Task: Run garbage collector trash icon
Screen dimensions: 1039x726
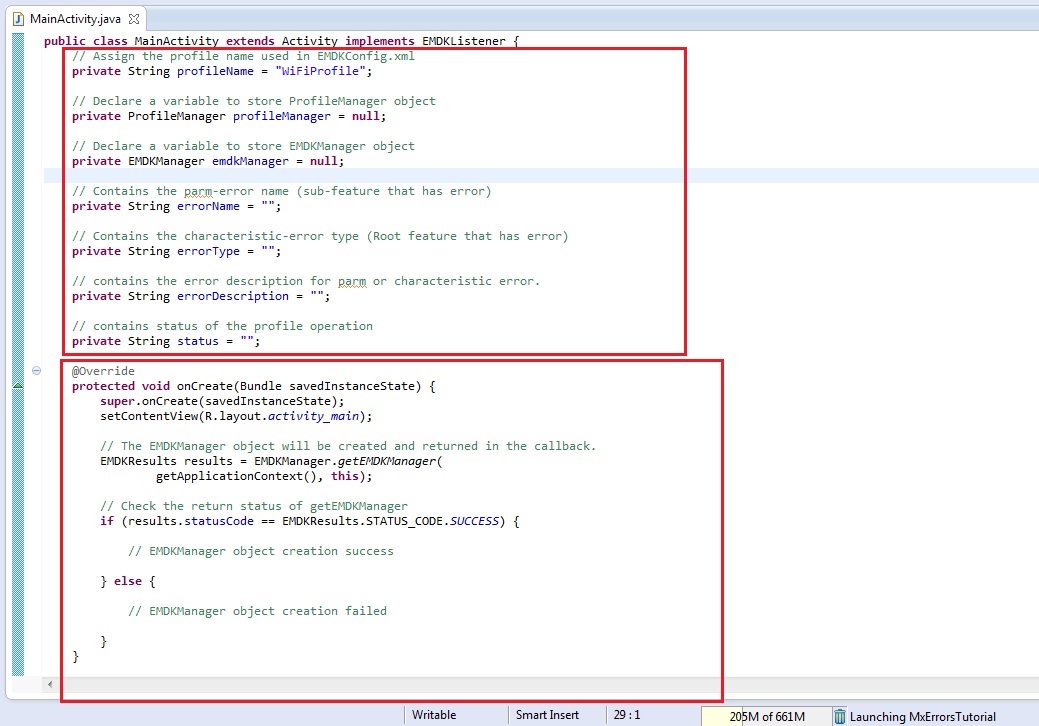Action: coord(840,716)
